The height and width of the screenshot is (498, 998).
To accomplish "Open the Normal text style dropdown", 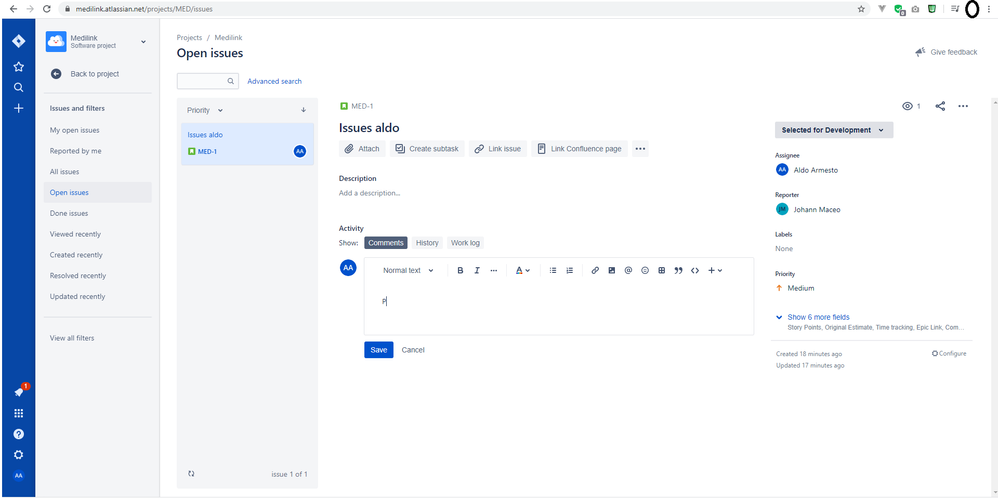I will (408, 270).
